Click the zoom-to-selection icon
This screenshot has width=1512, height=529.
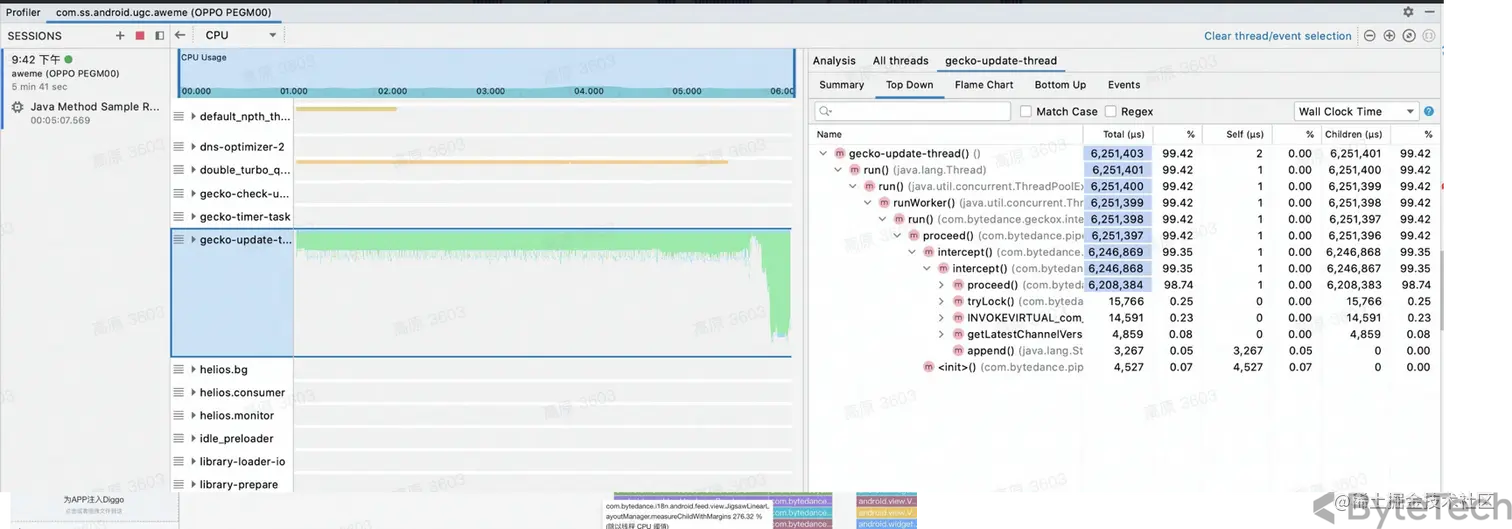(1428, 35)
